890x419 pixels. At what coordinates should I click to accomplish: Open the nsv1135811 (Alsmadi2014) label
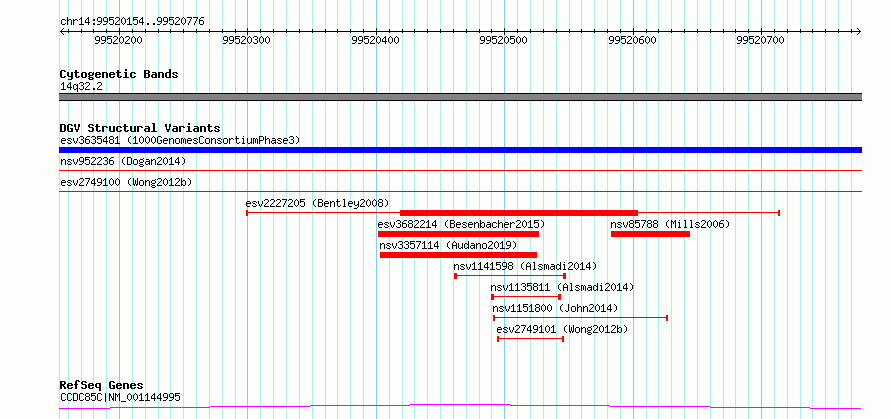562,287
